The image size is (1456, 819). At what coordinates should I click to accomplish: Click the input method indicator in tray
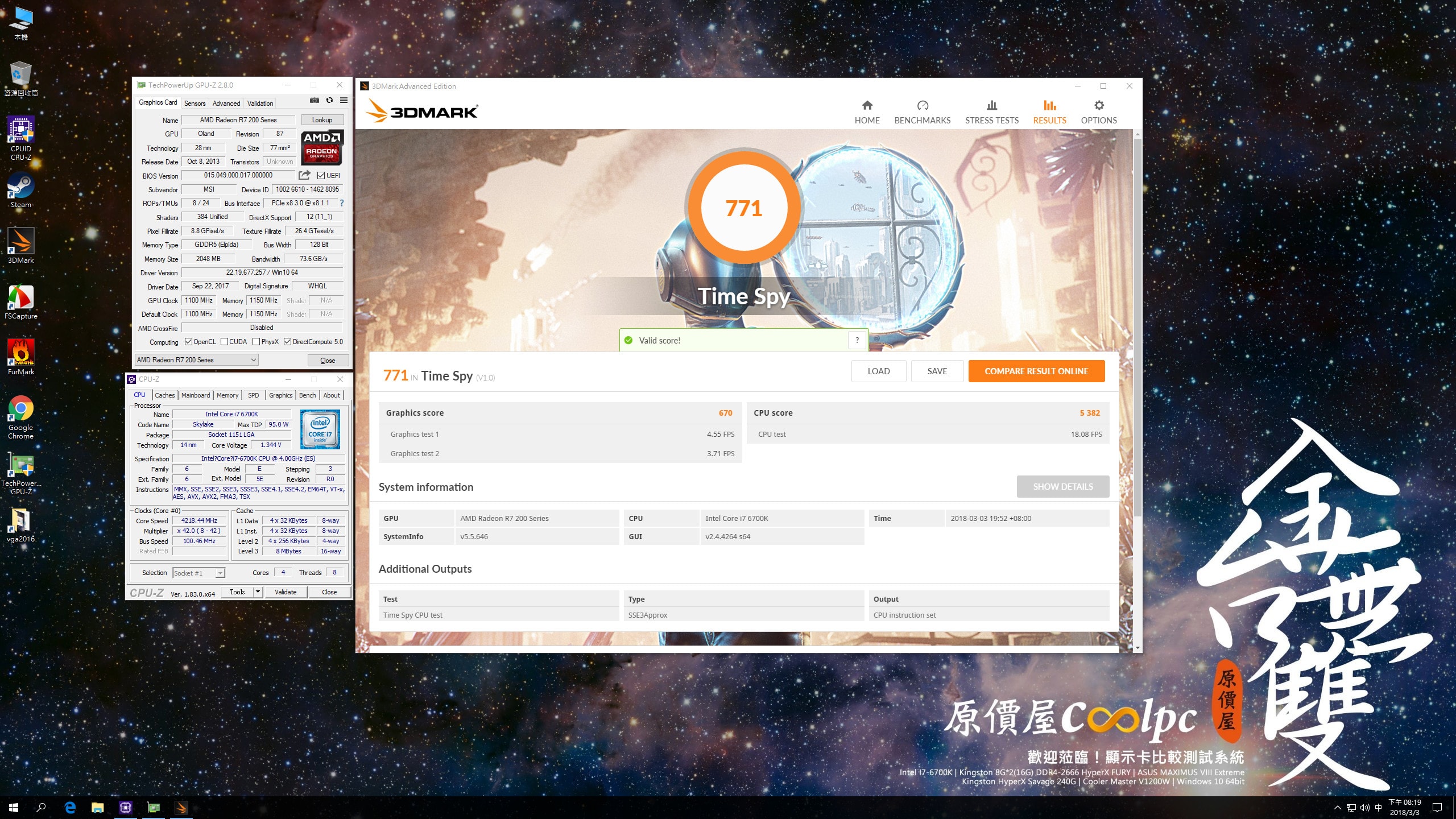click(1378, 808)
